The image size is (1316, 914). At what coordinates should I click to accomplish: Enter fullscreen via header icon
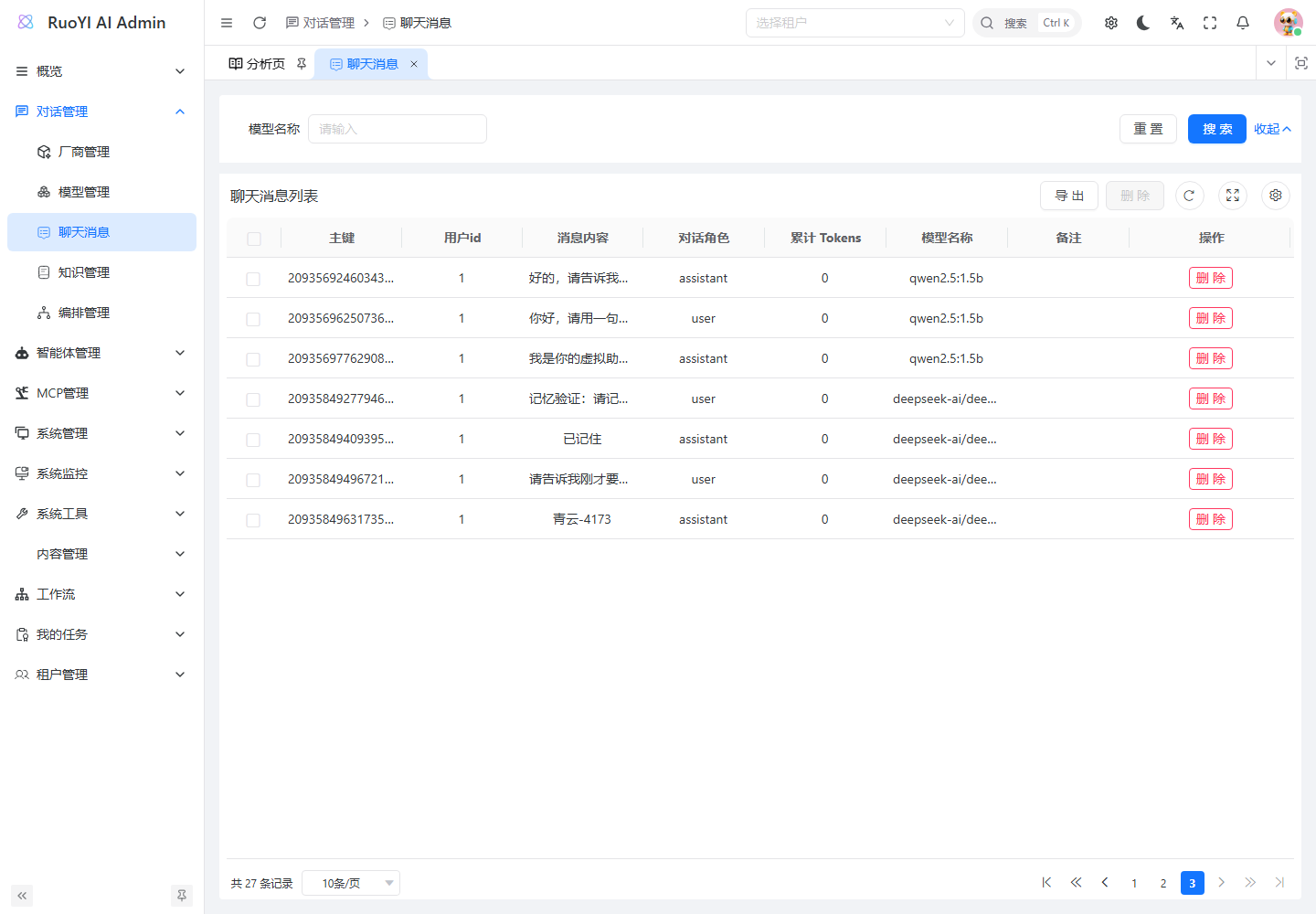[x=1210, y=23]
